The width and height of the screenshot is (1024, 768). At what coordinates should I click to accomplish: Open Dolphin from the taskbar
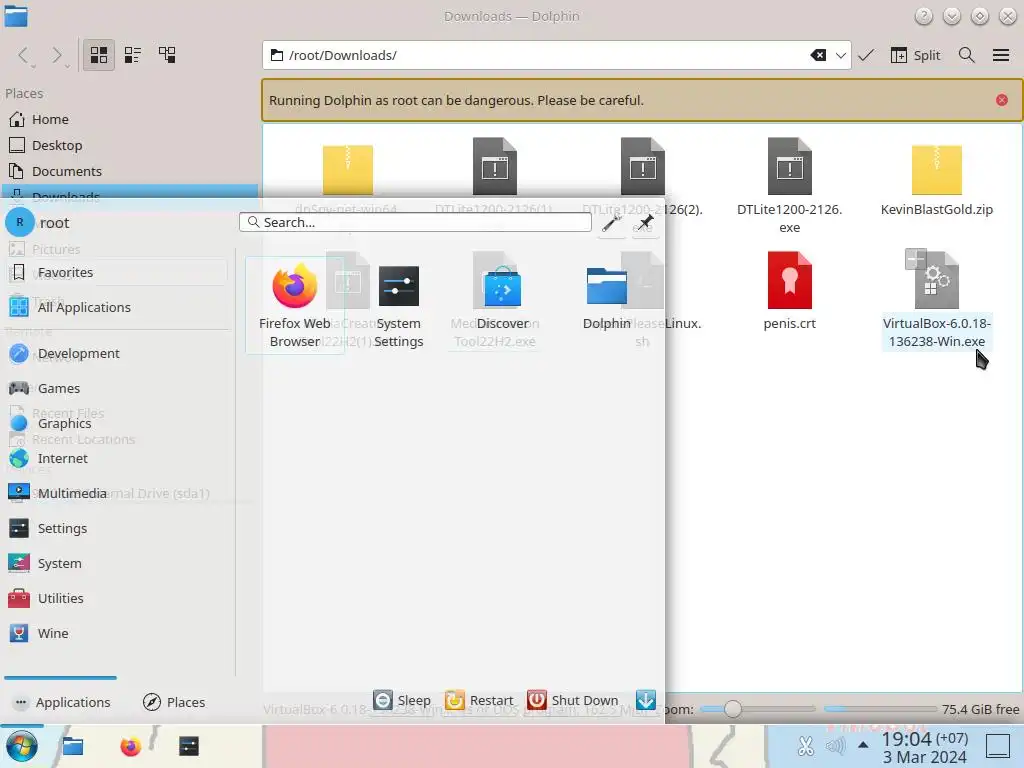coord(72,746)
